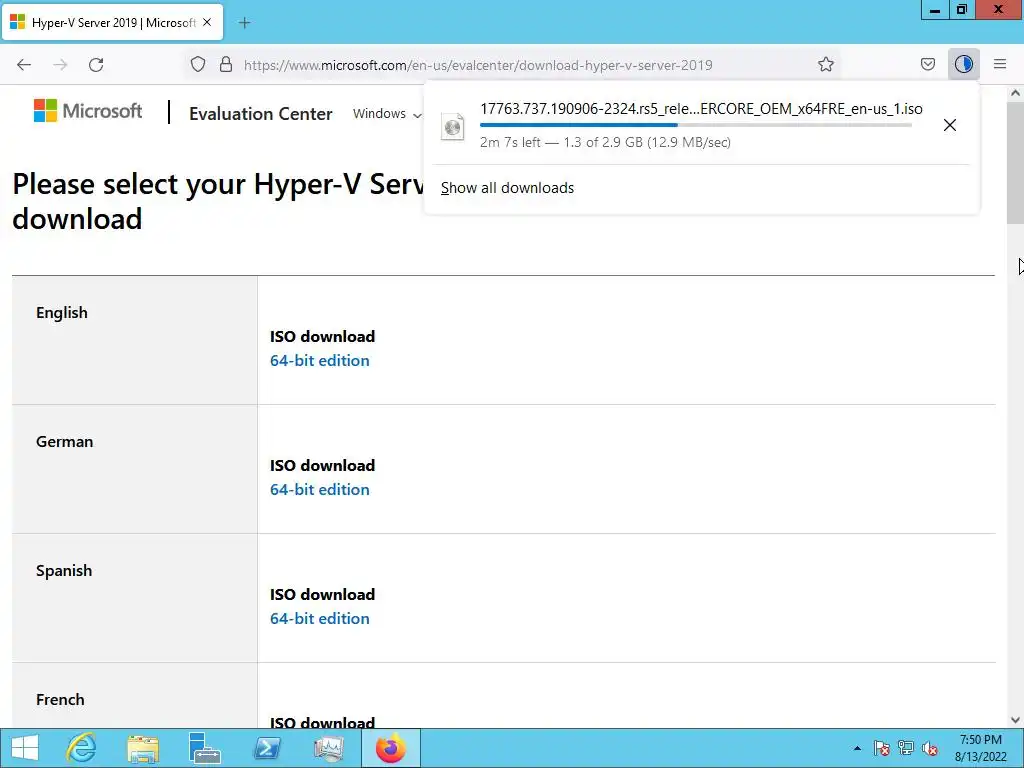Click the Microsoft logo
Screen dimensions: 1024x768
(88, 111)
